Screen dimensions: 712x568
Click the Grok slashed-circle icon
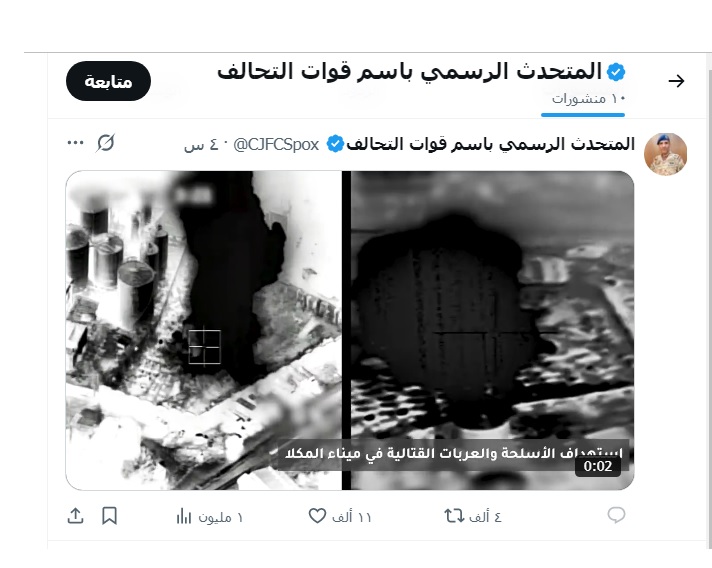105,143
